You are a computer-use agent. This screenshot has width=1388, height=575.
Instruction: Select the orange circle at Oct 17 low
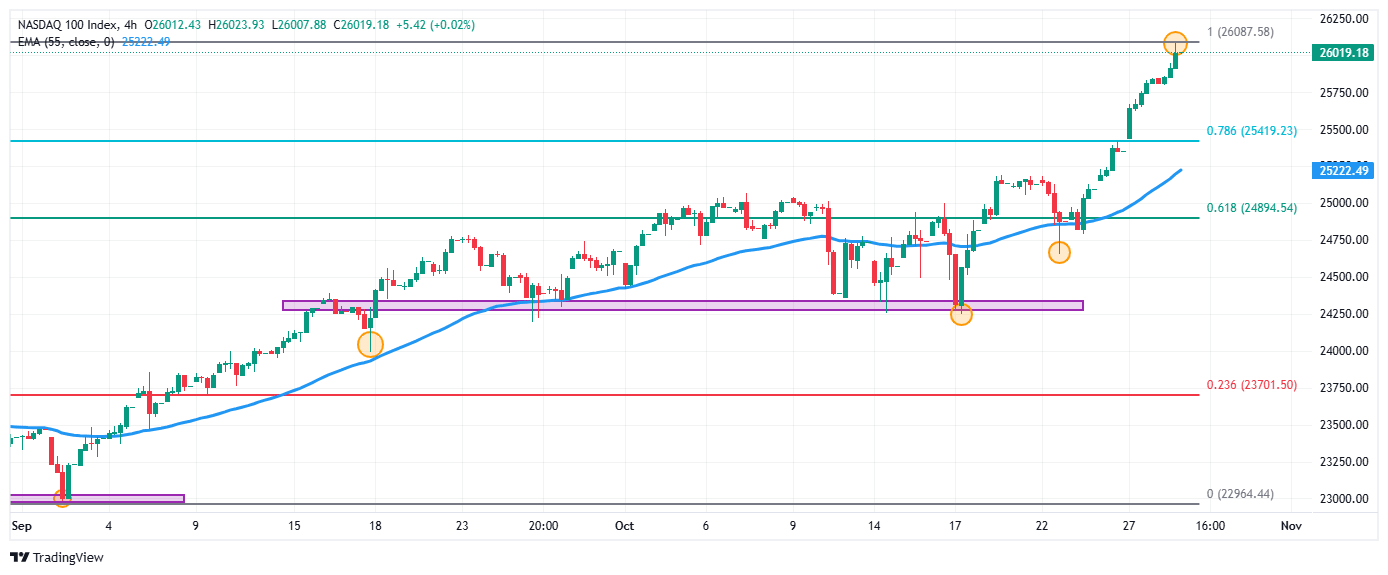point(961,314)
